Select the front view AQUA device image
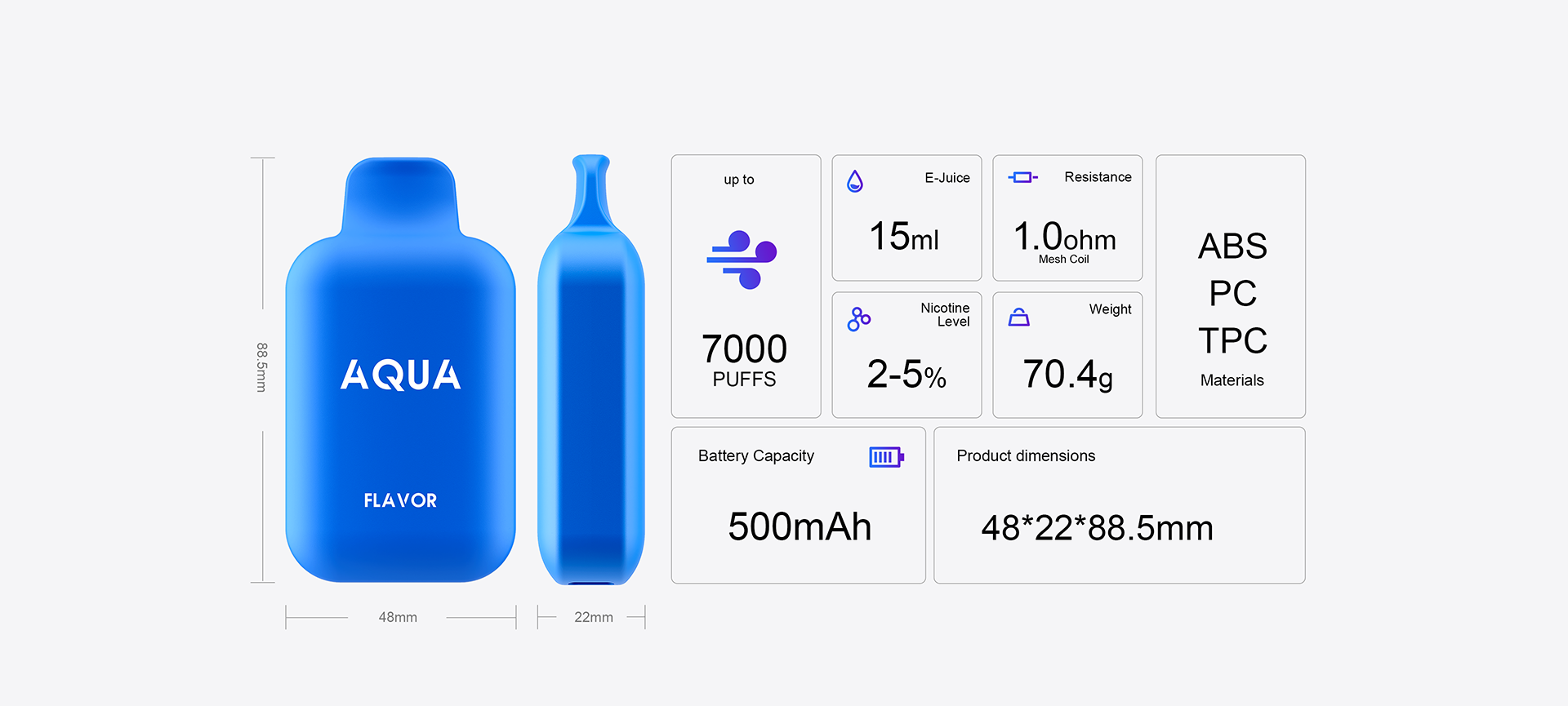The width and height of the screenshot is (1568, 706). pos(400,370)
